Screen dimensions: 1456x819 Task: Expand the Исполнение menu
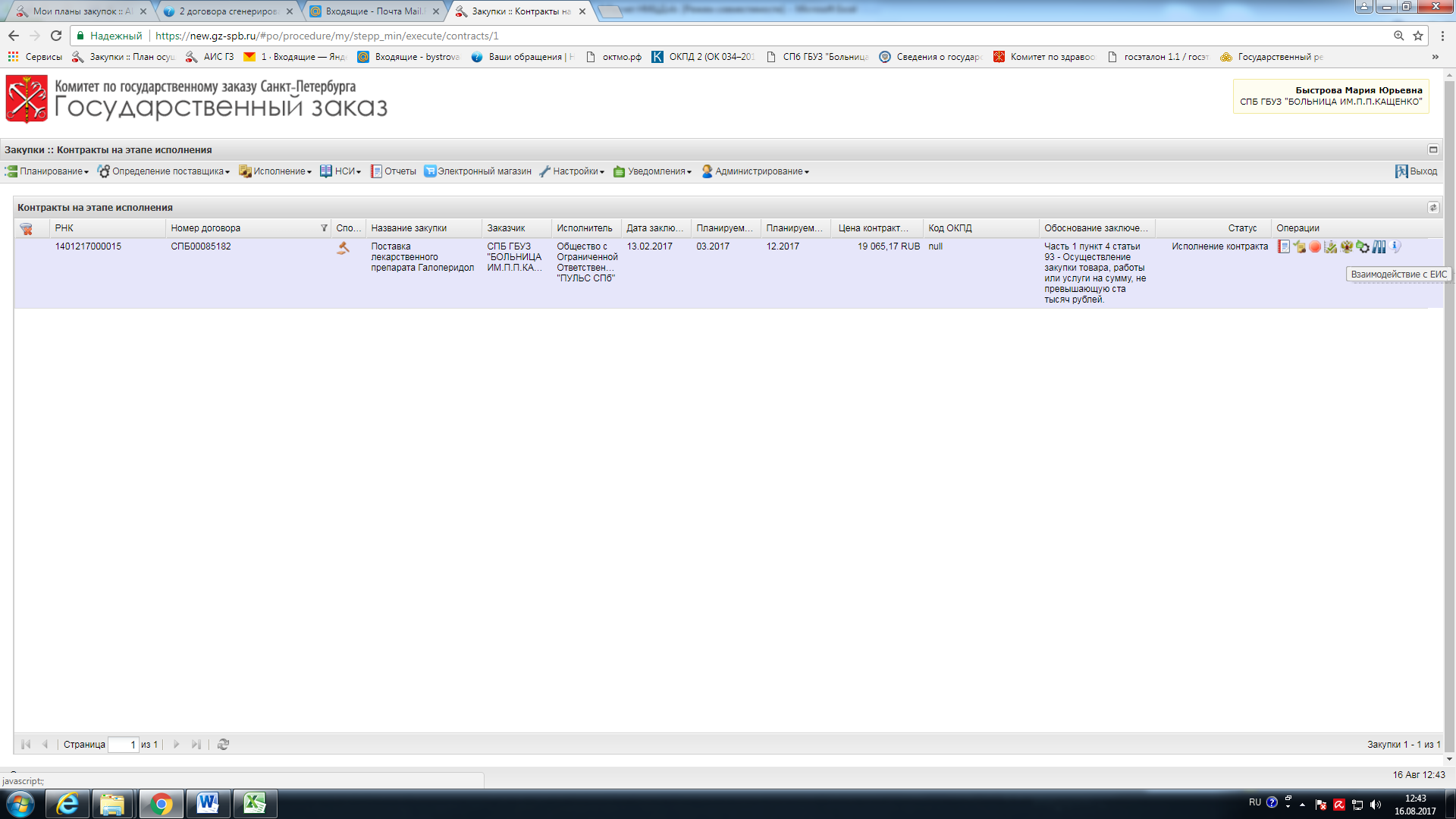[x=279, y=171]
